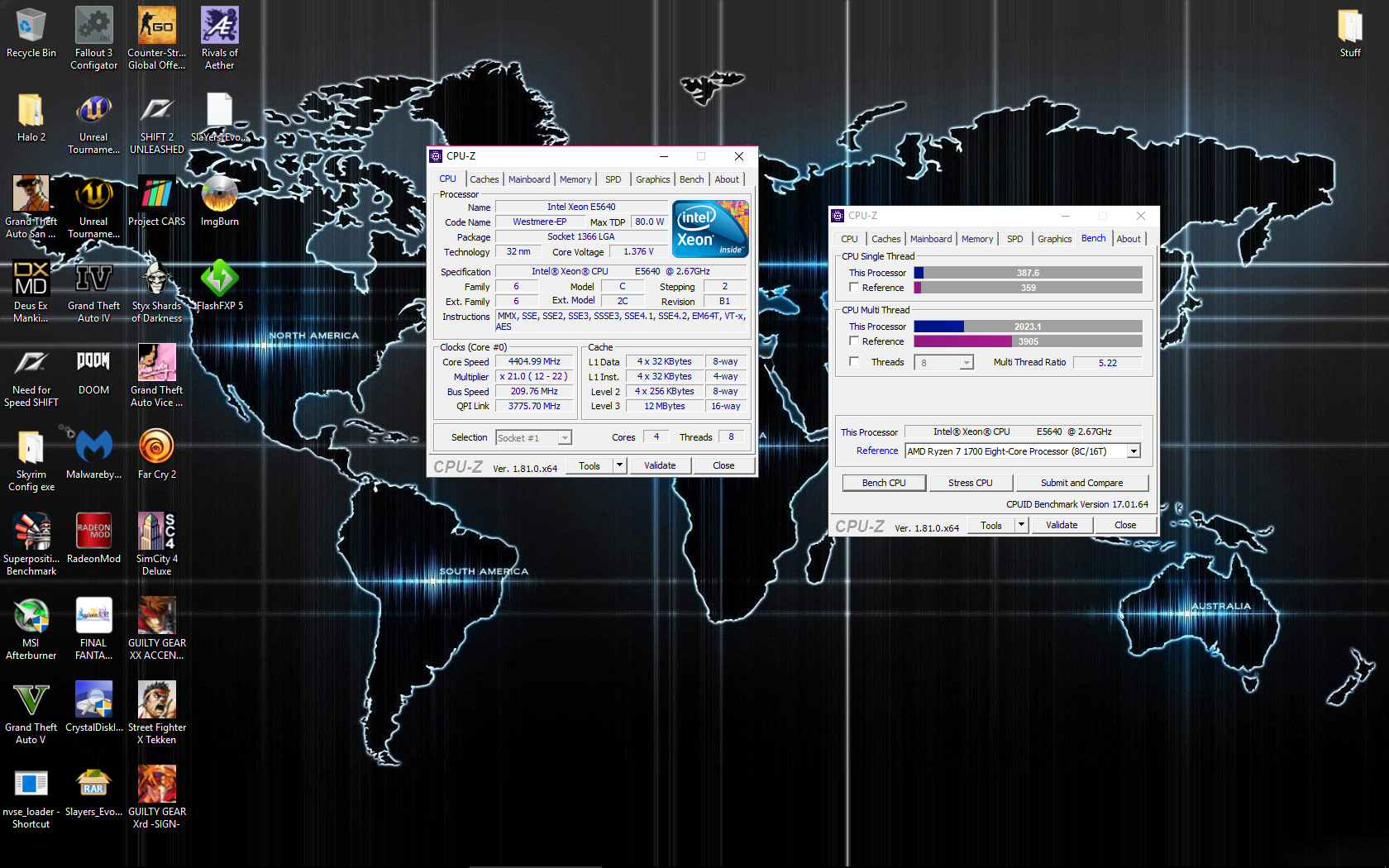Click the Grand Theft Auto San Andreas icon
The image size is (1389, 868).
click(31, 207)
